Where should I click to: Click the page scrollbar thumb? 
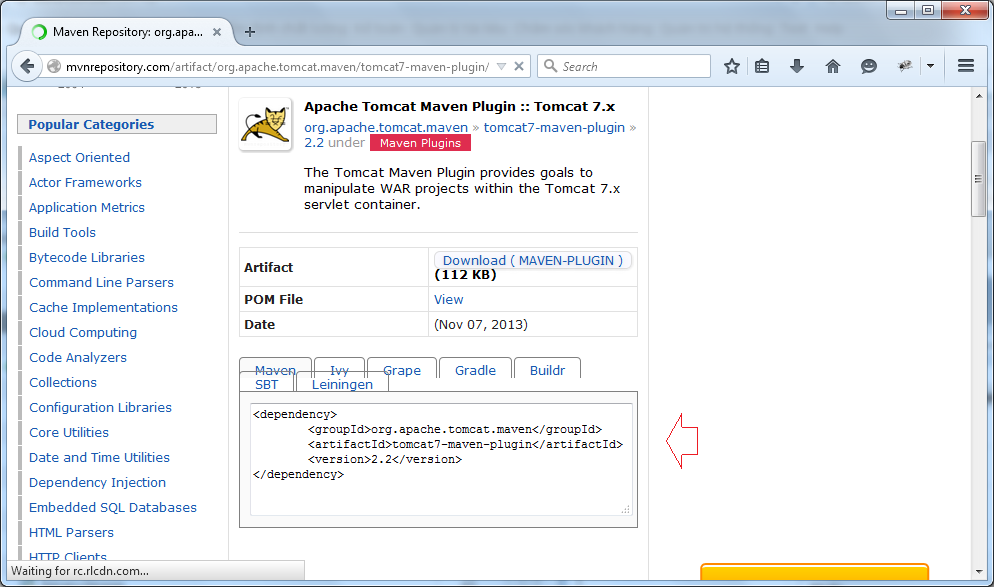[978, 179]
